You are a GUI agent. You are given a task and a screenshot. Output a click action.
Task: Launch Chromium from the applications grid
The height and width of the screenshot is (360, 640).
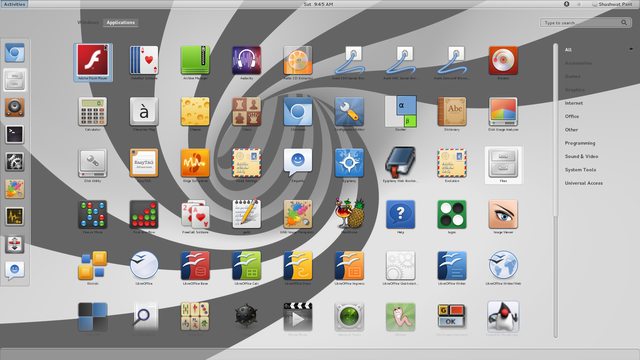tap(298, 111)
